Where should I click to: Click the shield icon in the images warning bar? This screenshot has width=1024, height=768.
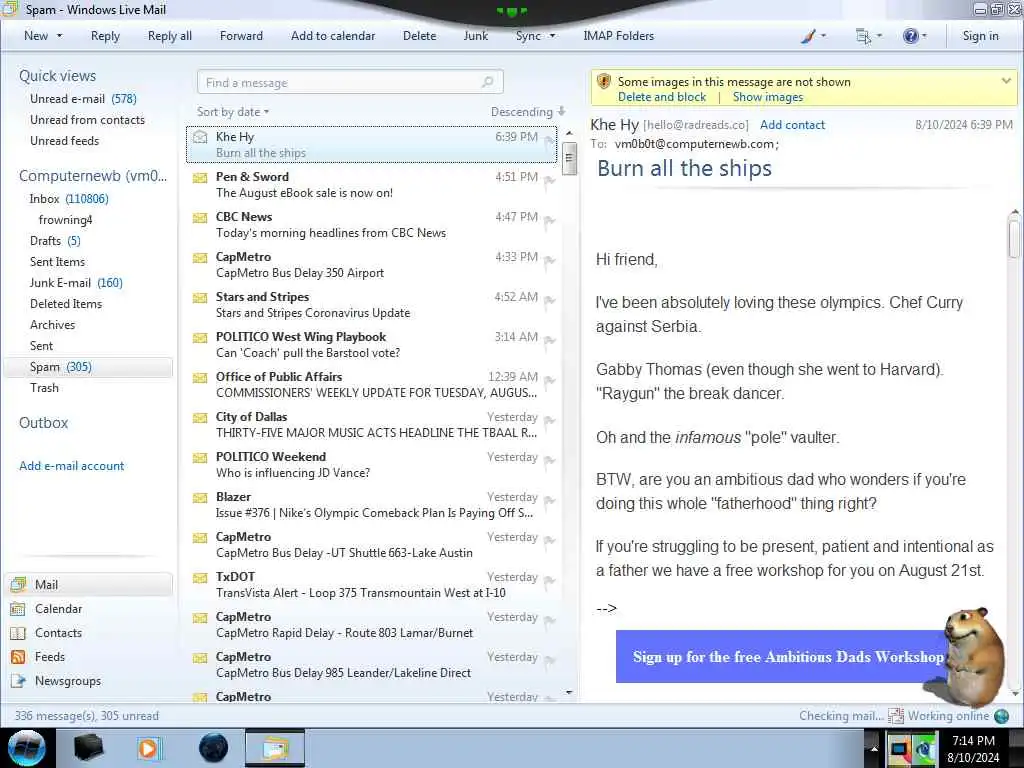(x=604, y=82)
